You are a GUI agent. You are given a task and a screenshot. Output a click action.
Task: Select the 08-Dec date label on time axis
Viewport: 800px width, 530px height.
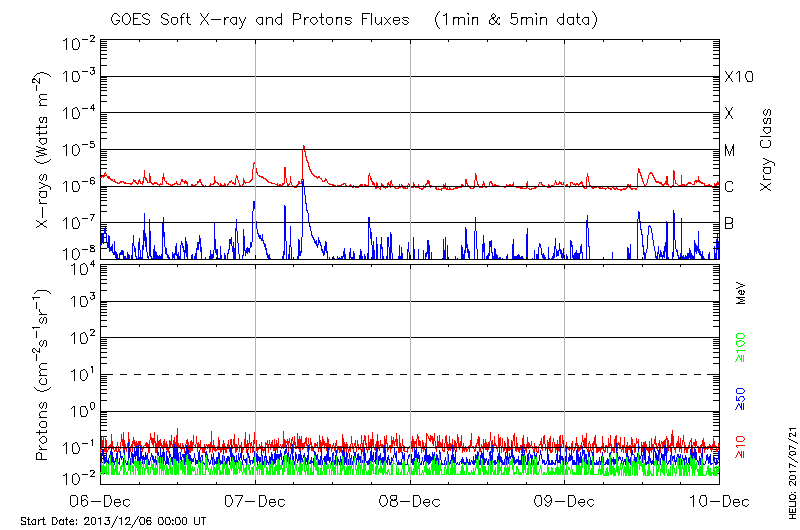(410, 501)
